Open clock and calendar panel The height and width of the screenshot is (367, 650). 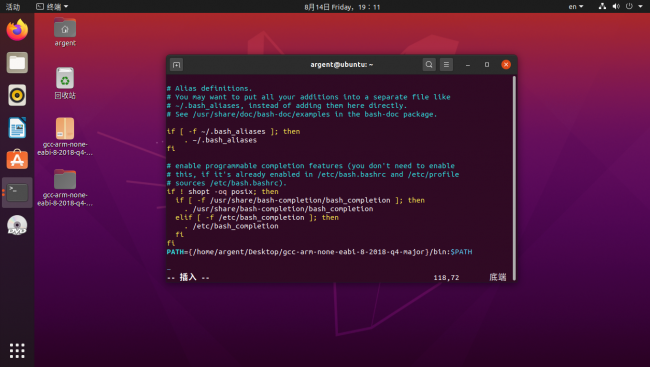pyautogui.click(x=342, y=7)
